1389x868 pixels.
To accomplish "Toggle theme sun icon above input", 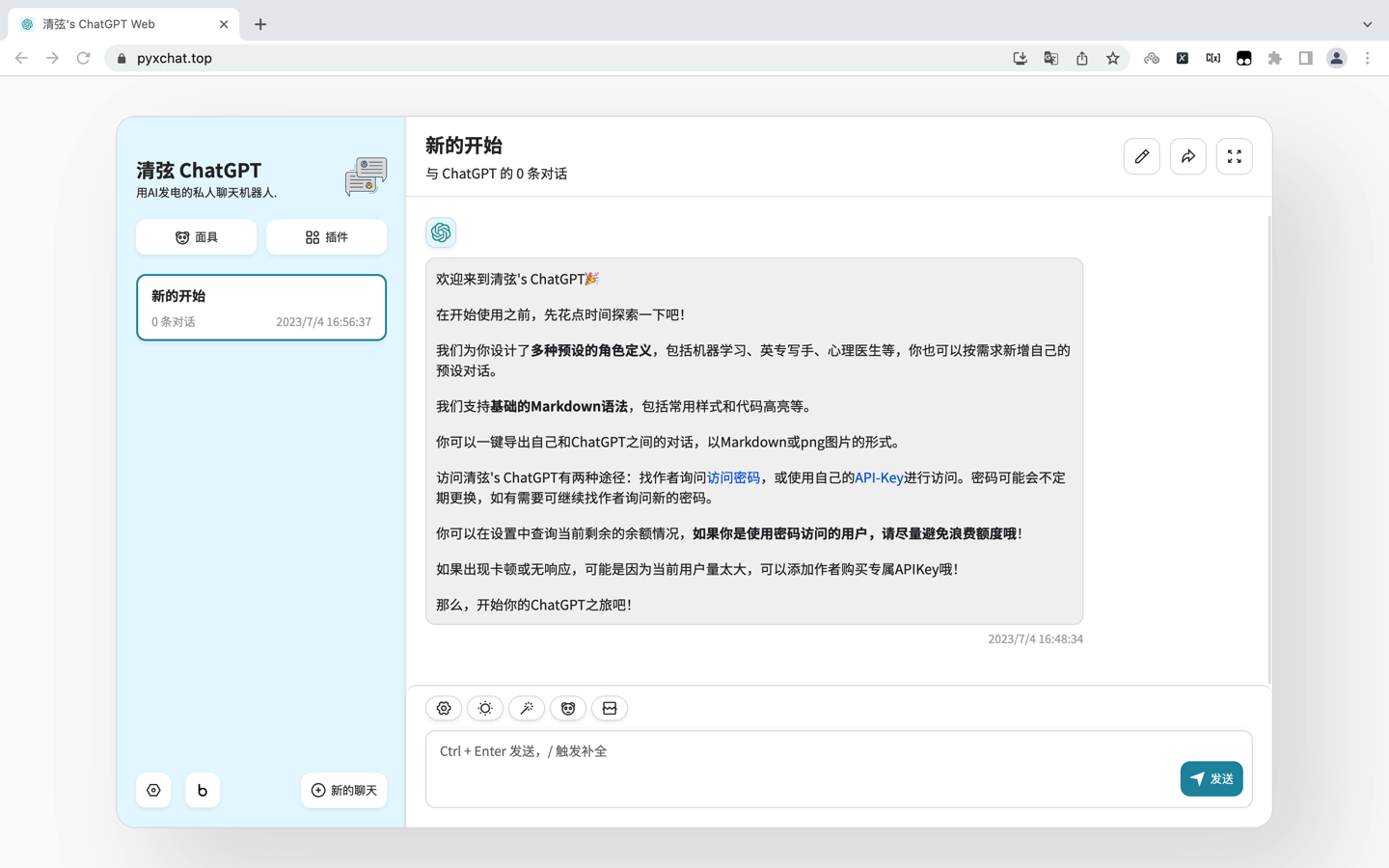I will pyautogui.click(x=485, y=708).
